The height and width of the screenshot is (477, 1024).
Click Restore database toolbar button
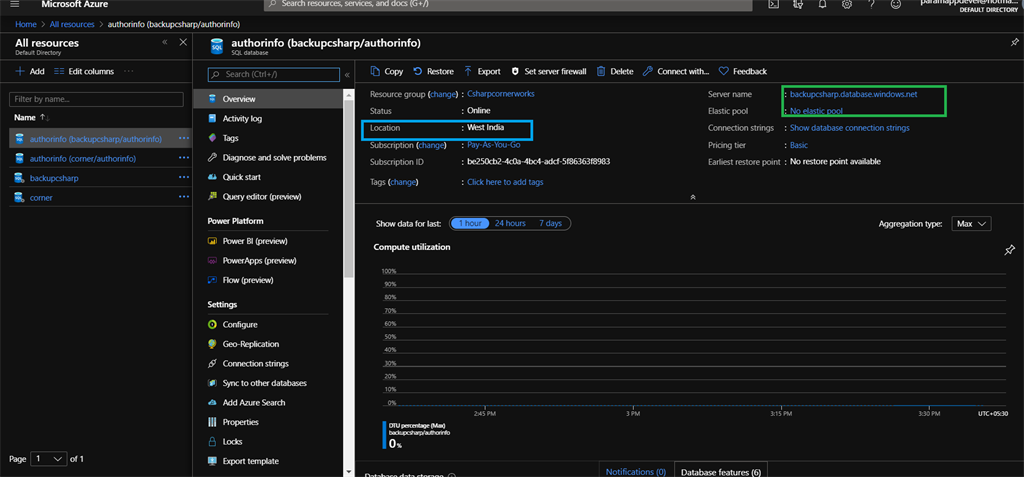pos(434,71)
